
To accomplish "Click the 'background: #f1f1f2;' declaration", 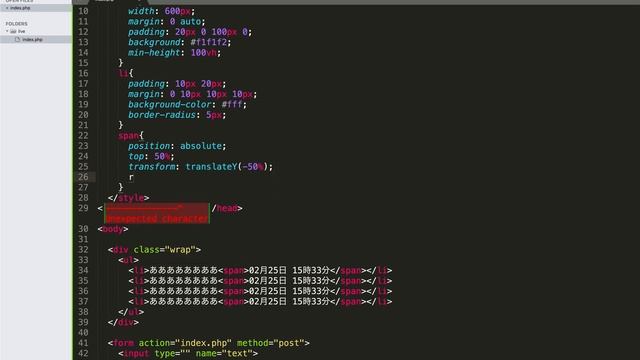I will point(180,42).
